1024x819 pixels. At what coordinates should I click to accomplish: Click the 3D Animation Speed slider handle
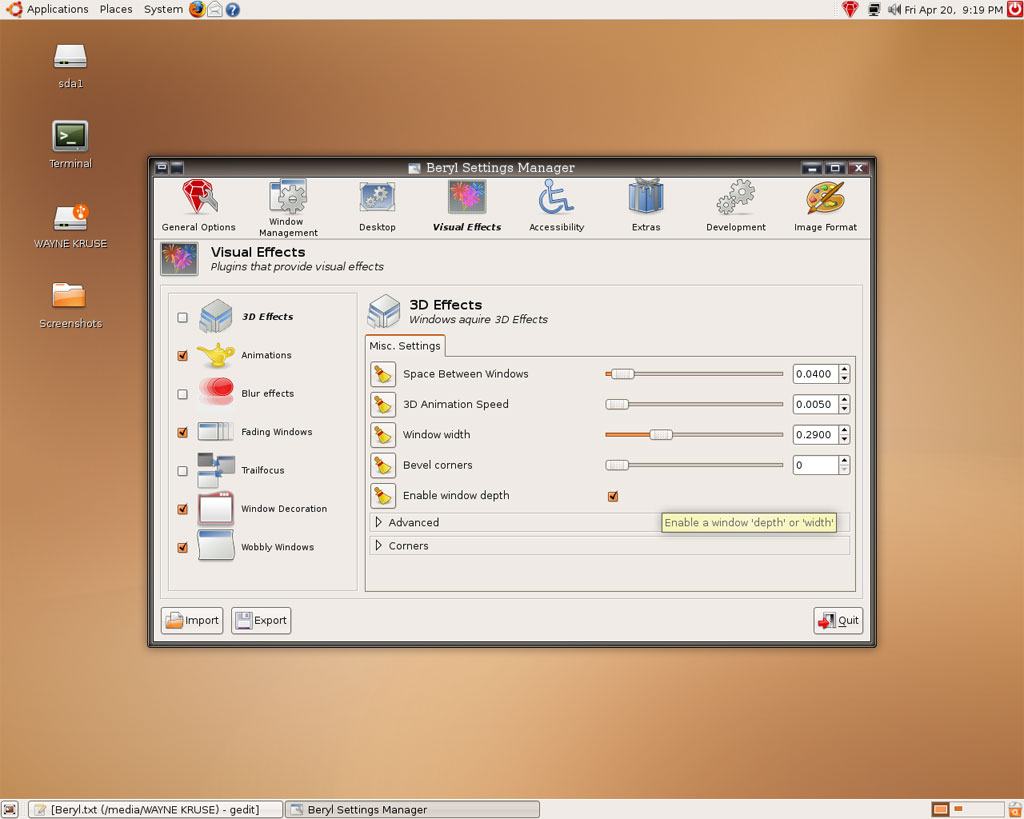[616, 404]
